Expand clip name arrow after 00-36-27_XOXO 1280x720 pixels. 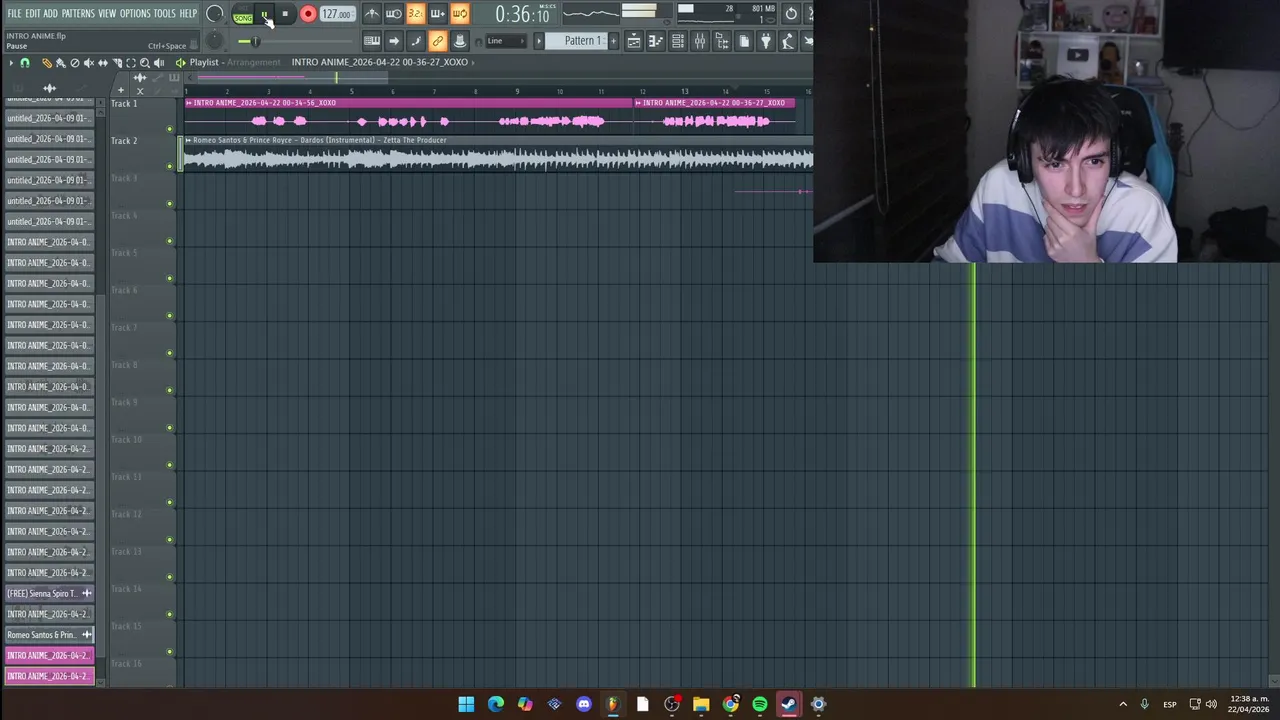click(473, 62)
